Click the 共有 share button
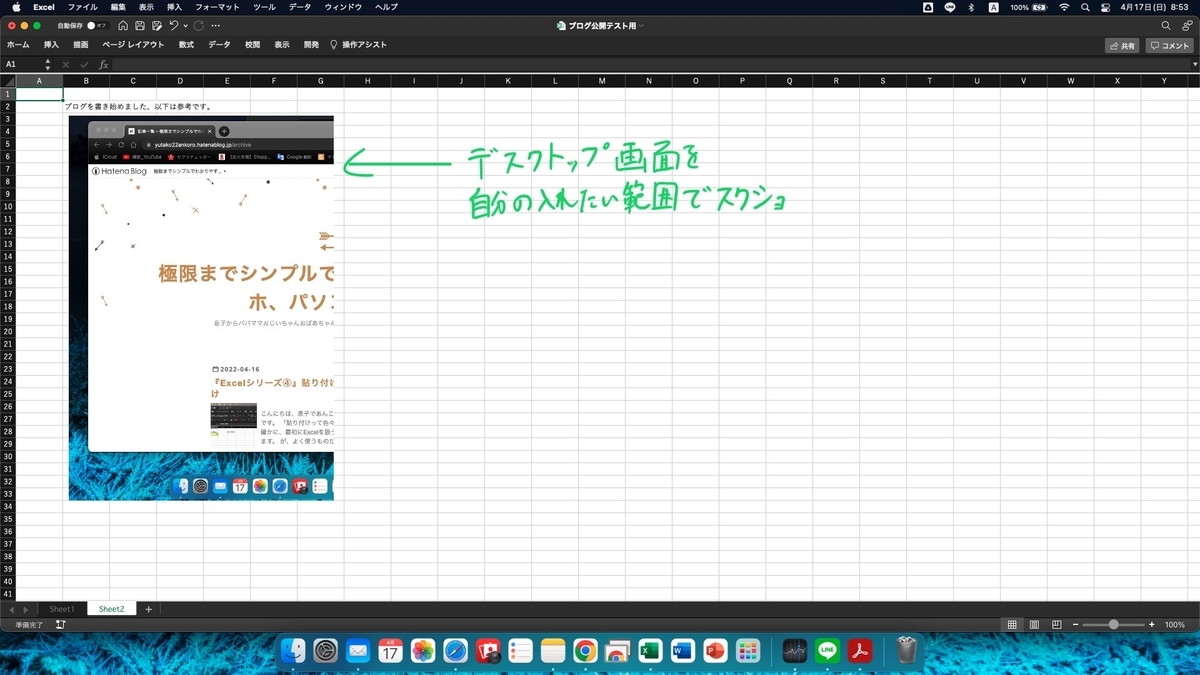Image resolution: width=1200 pixels, height=675 pixels. click(x=1121, y=44)
